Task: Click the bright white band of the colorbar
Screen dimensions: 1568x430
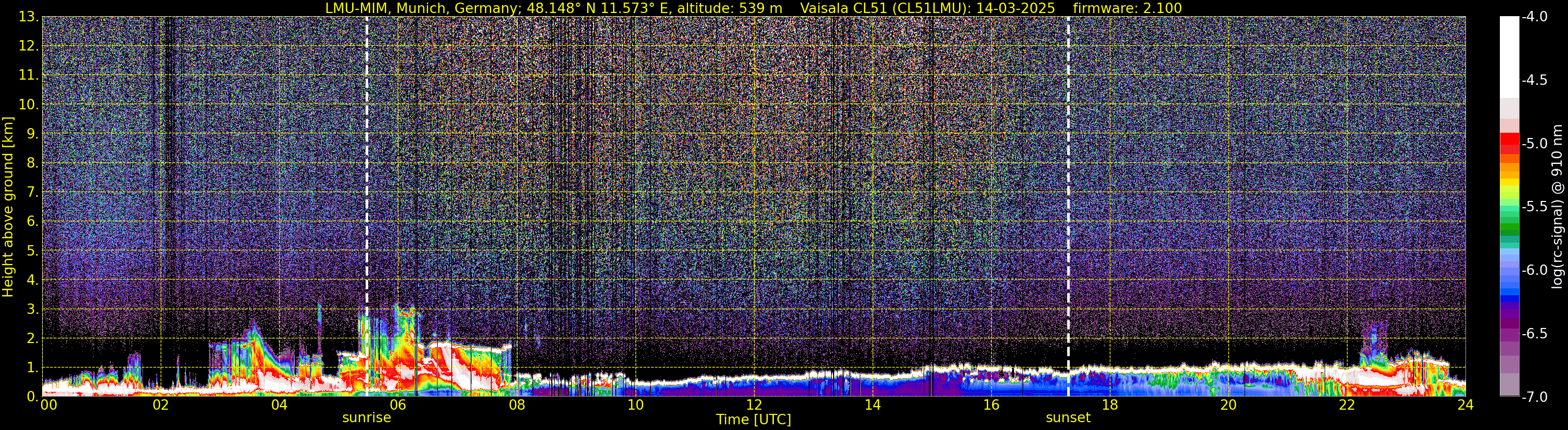Action: [x=1509, y=57]
